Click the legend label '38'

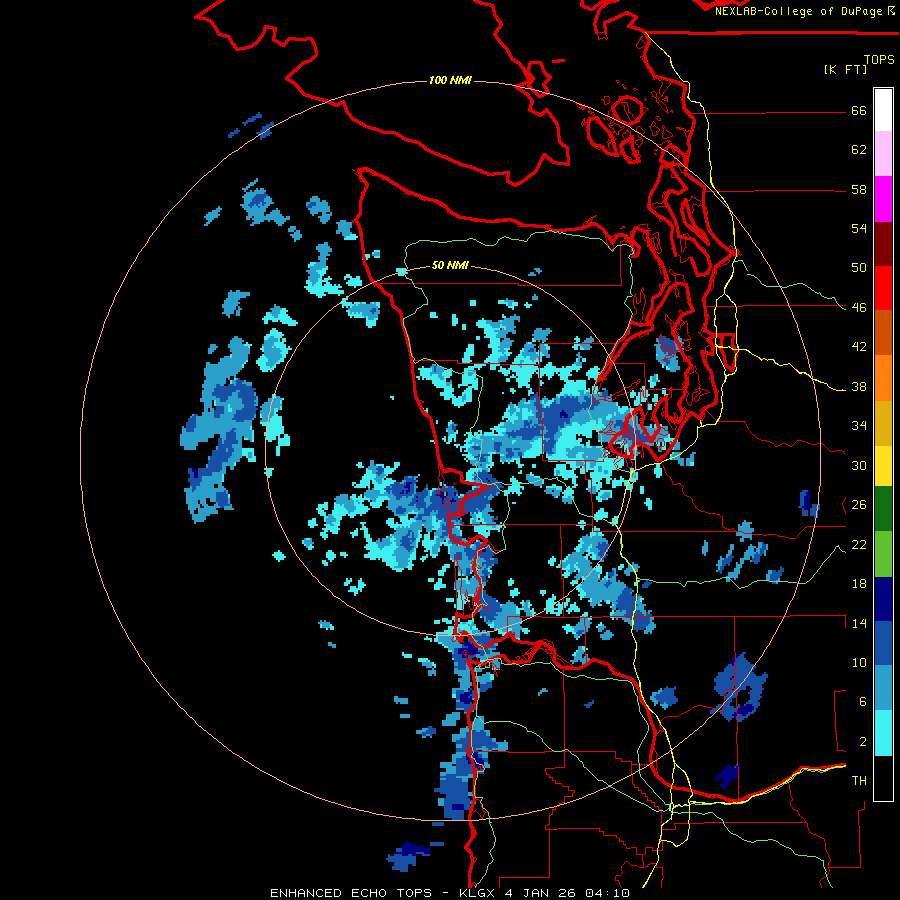(x=859, y=387)
